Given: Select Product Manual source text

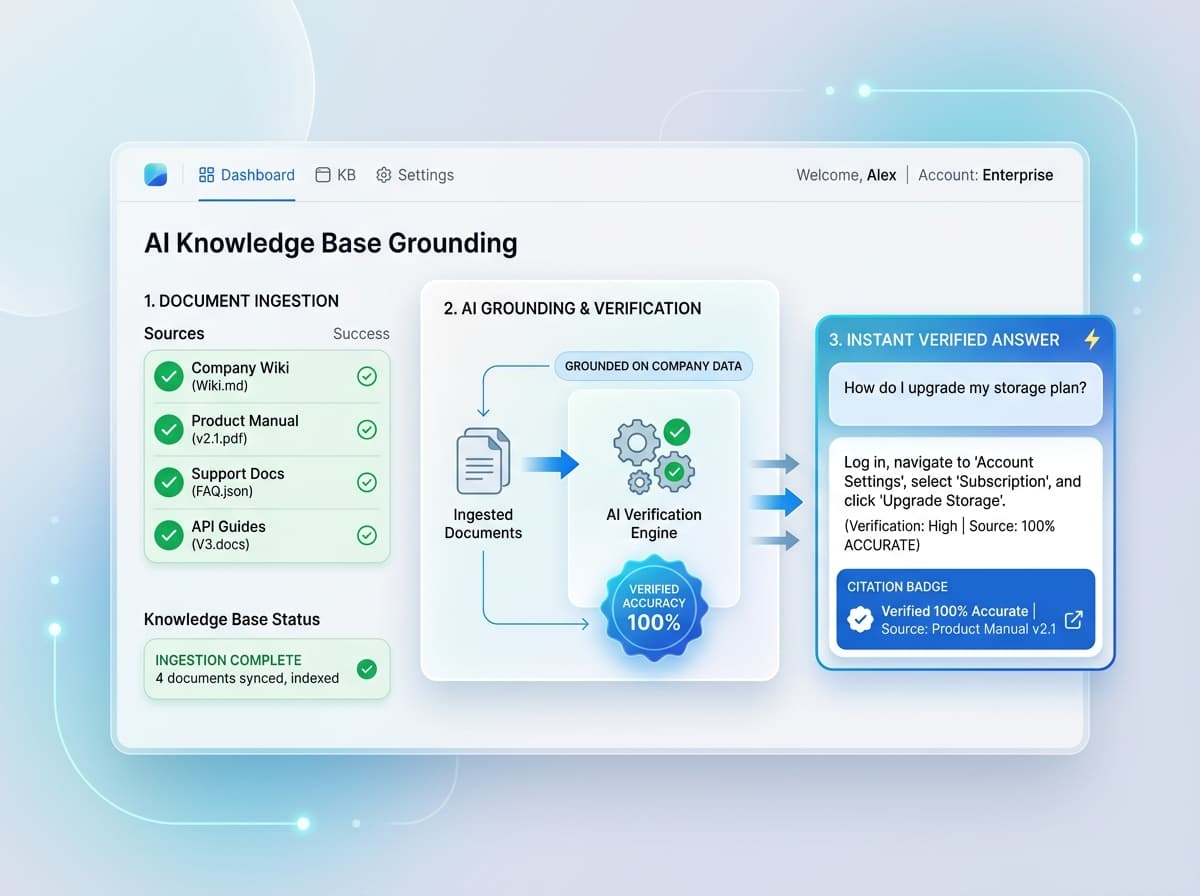Looking at the screenshot, I should [245, 429].
